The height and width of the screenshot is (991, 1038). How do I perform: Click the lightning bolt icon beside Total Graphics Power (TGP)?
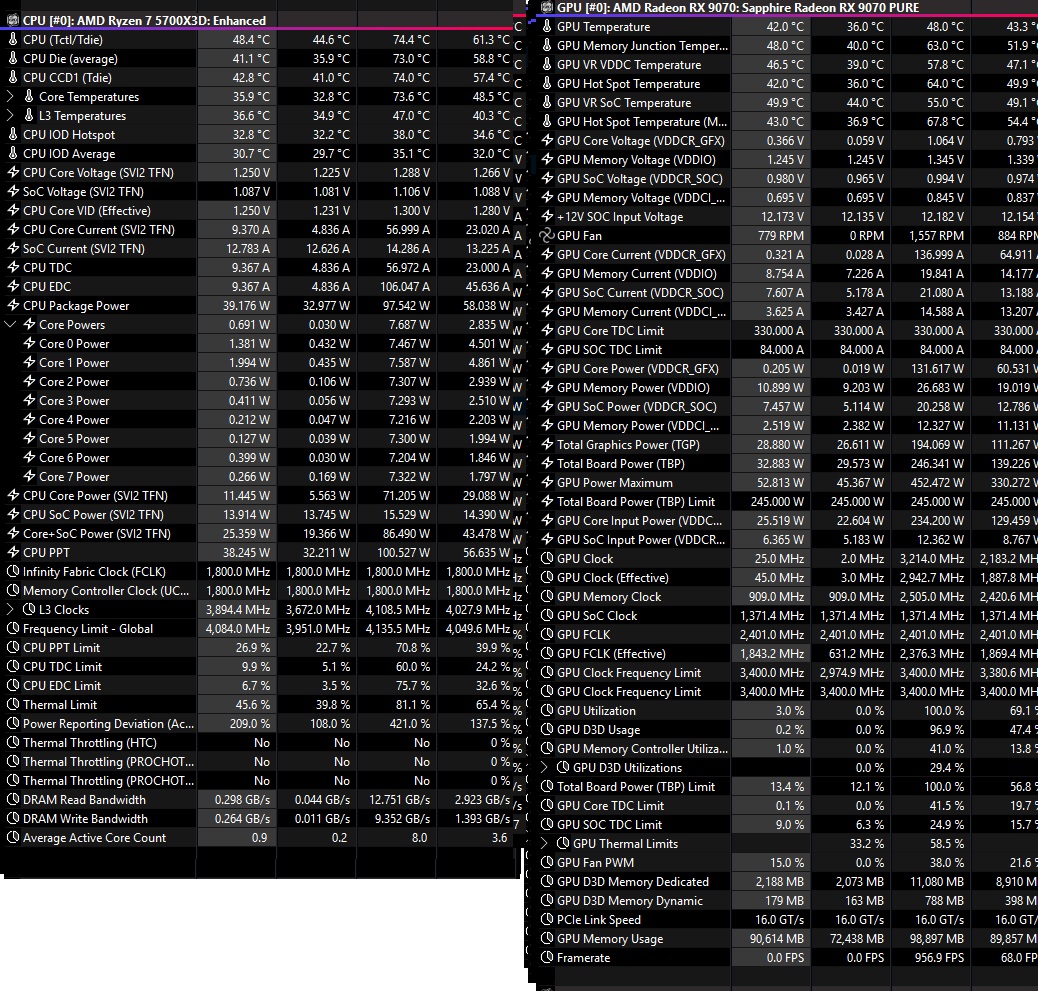point(547,445)
